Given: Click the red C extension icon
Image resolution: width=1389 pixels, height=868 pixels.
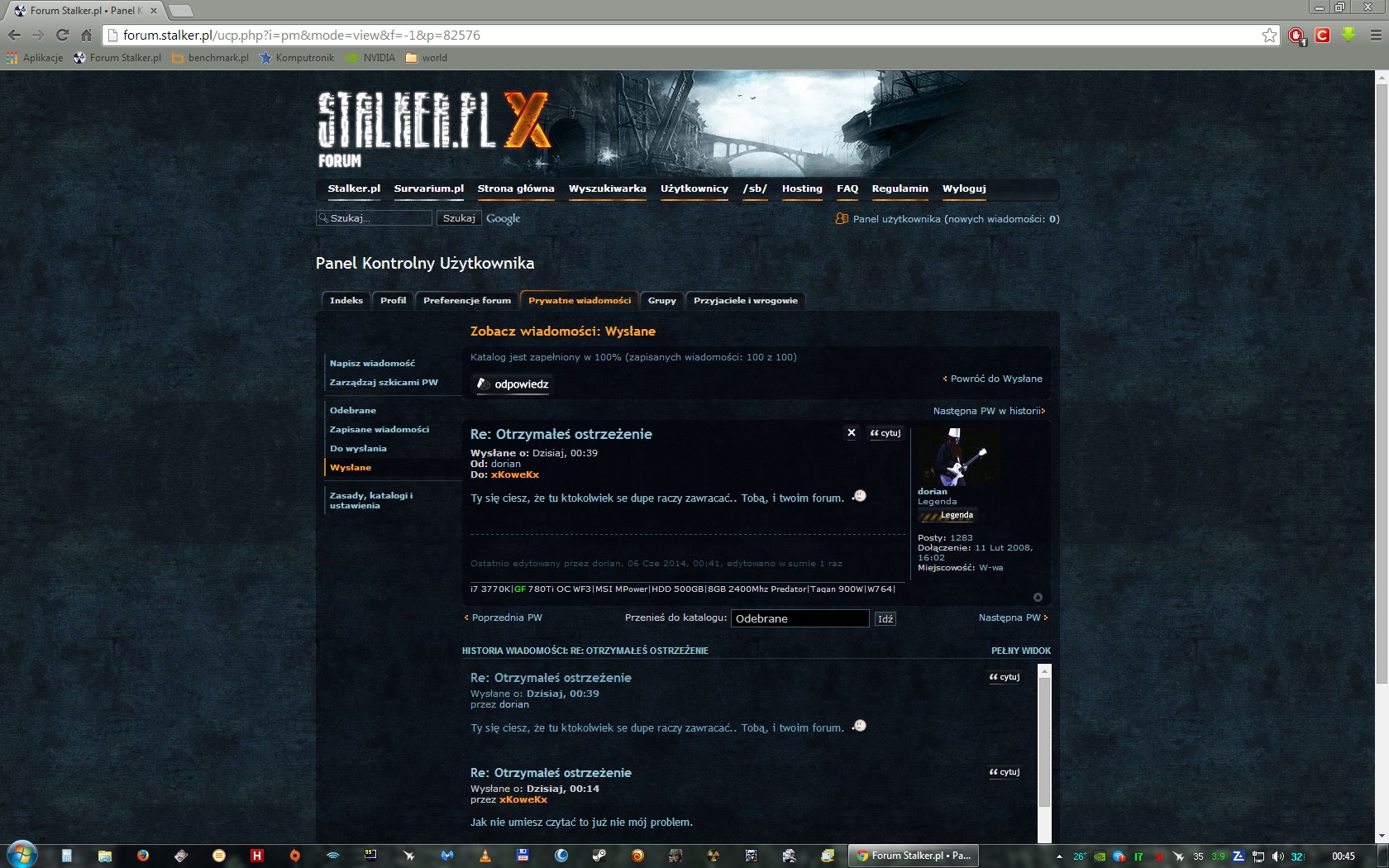Looking at the screenshot, I should click(1323, 35).
